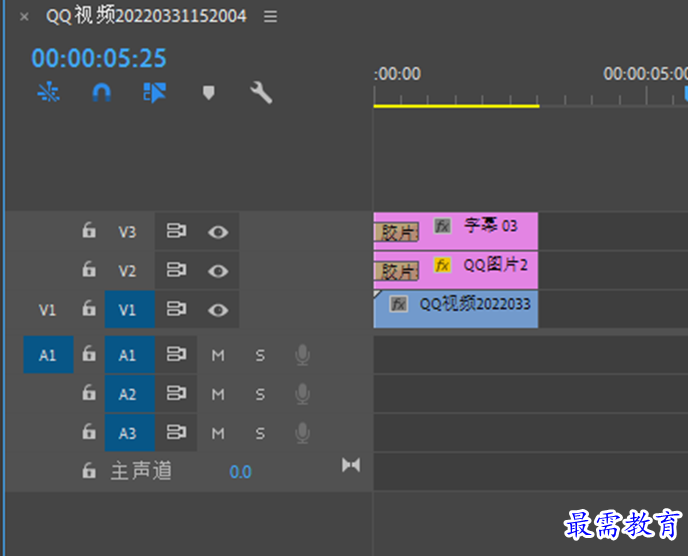This screenshot has width=688, height=556.
Task: Toggle sync lock on A3 track
Action: [176, 433]
